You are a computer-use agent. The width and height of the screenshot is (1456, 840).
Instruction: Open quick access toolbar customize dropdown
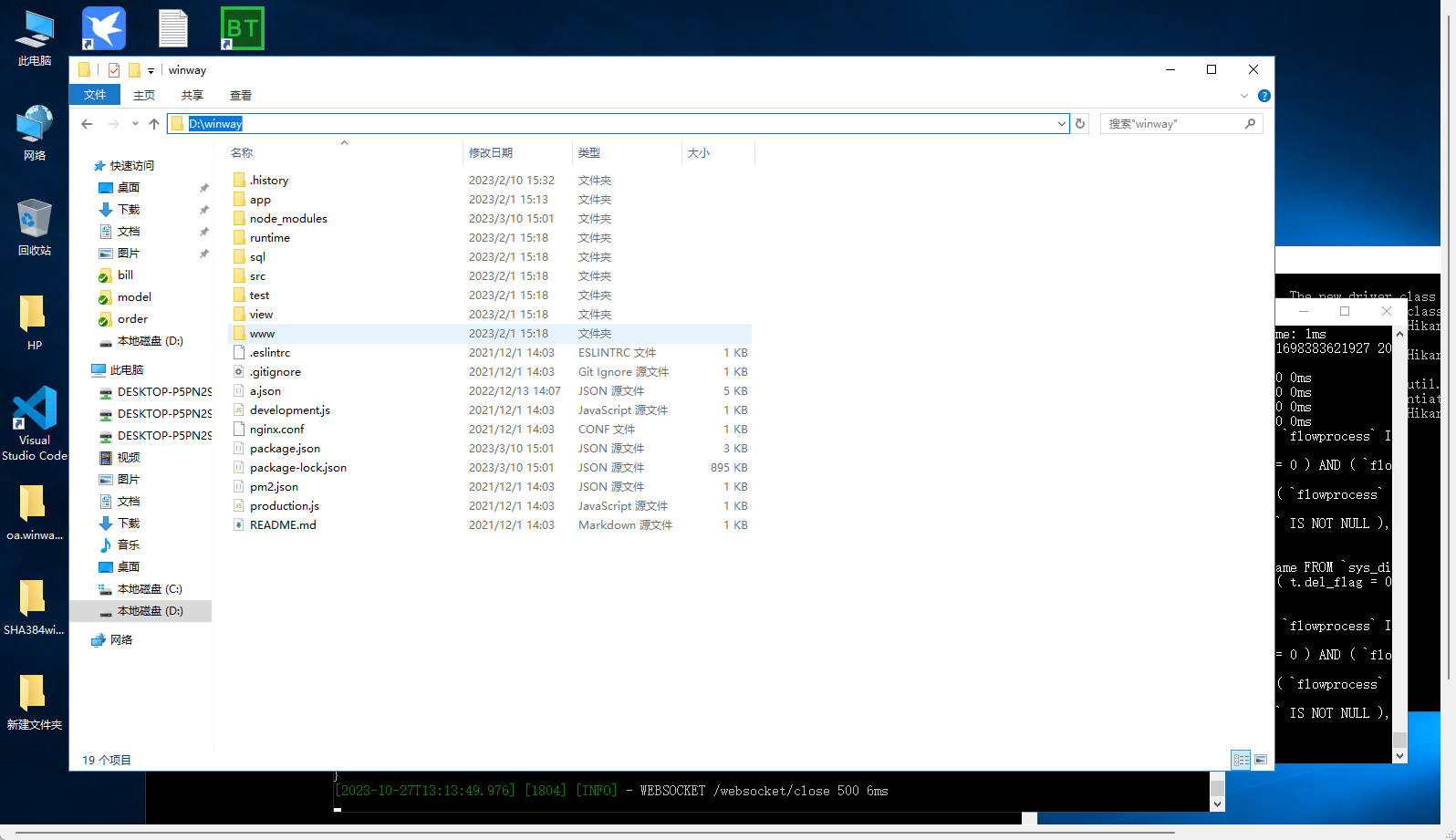pyautogui.click(x=151, y=71)
